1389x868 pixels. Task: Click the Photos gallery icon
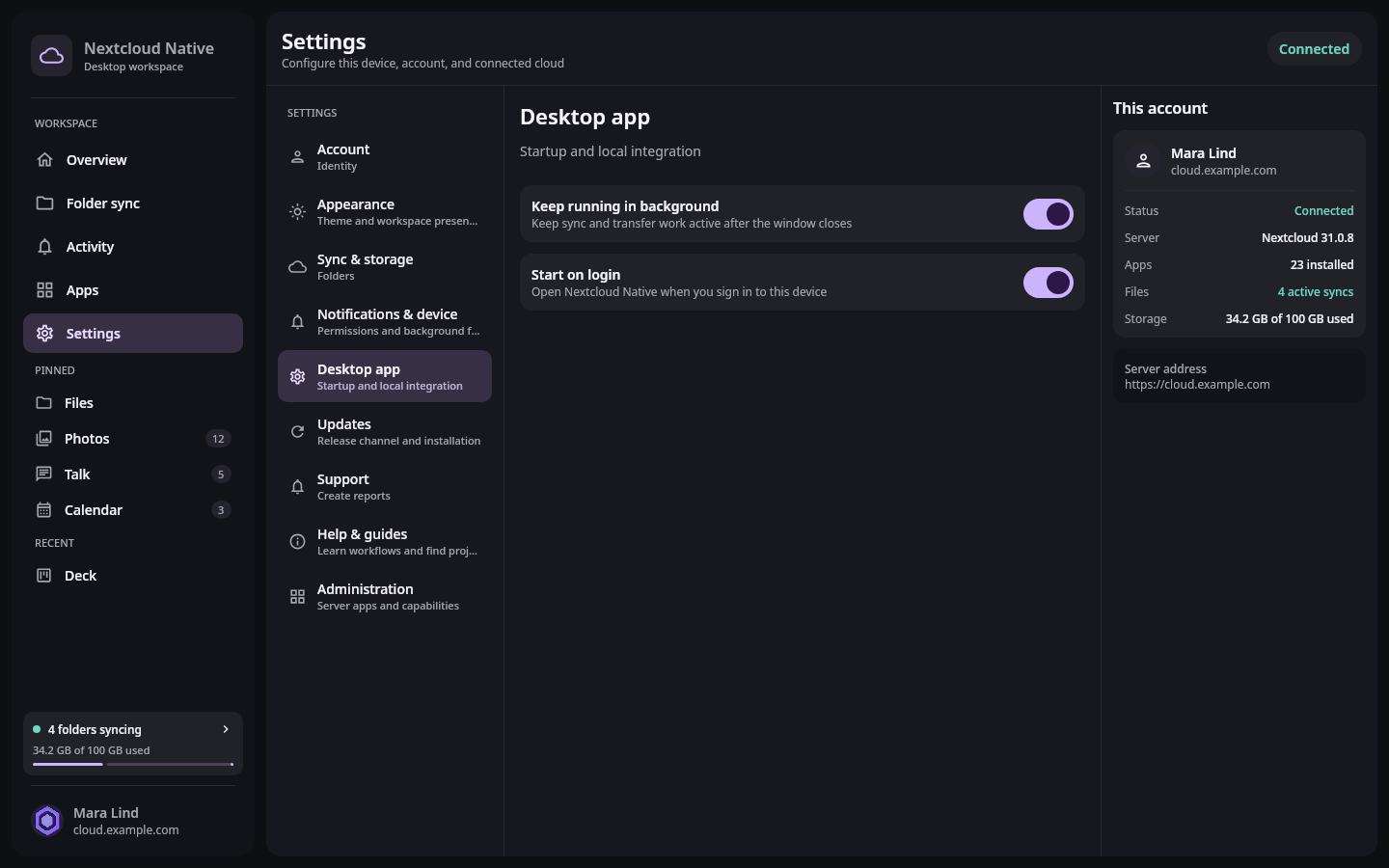tap(43, 439)
